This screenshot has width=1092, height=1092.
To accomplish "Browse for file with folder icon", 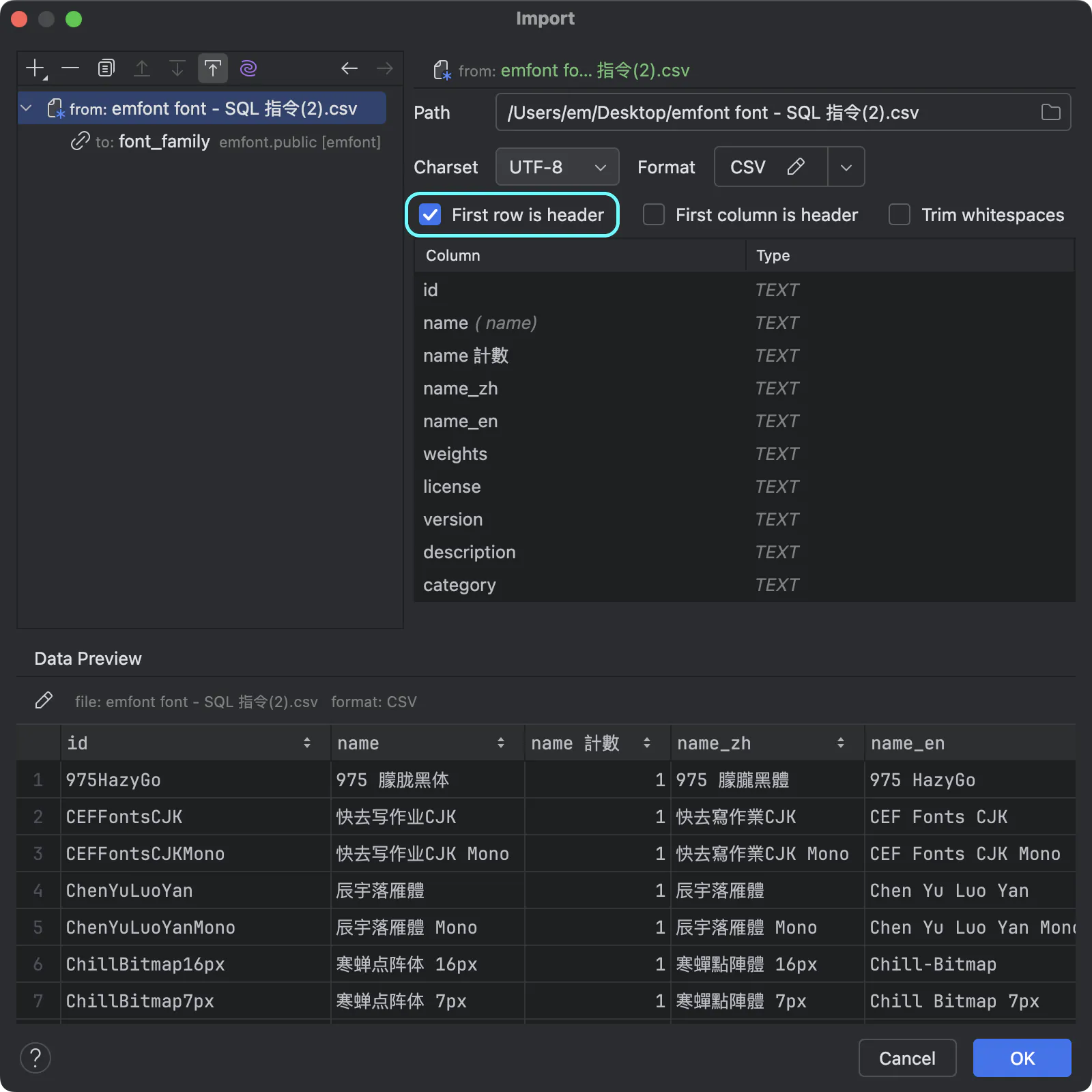I will coord(1050,112).
